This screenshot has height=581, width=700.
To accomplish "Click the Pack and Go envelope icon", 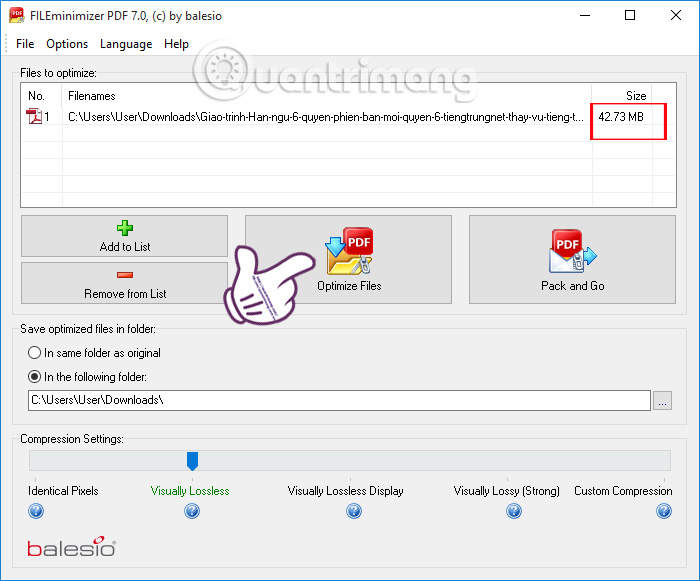I will [573, 251].
